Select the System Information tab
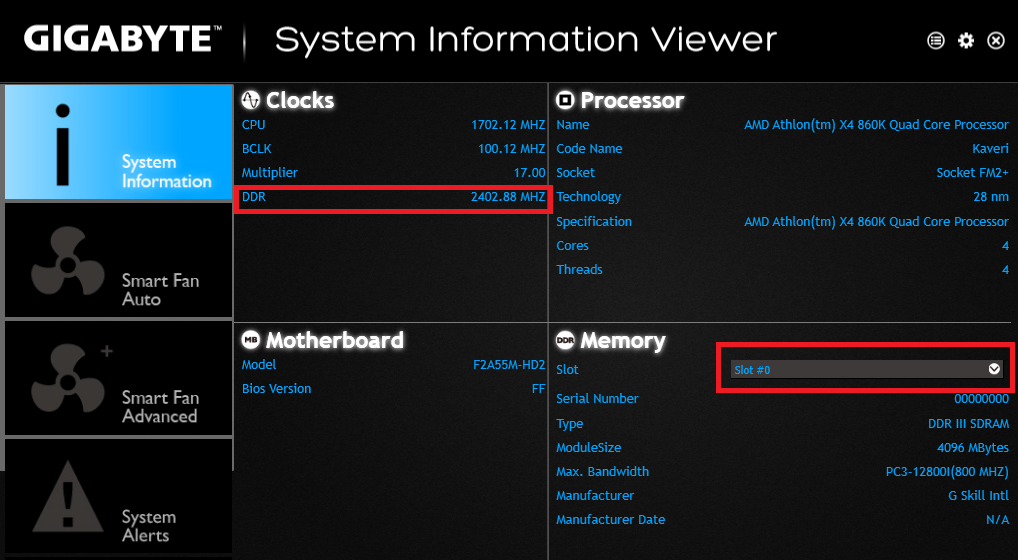The height and width of the screenshot is (560, 1018). click(x=119, y=142)
